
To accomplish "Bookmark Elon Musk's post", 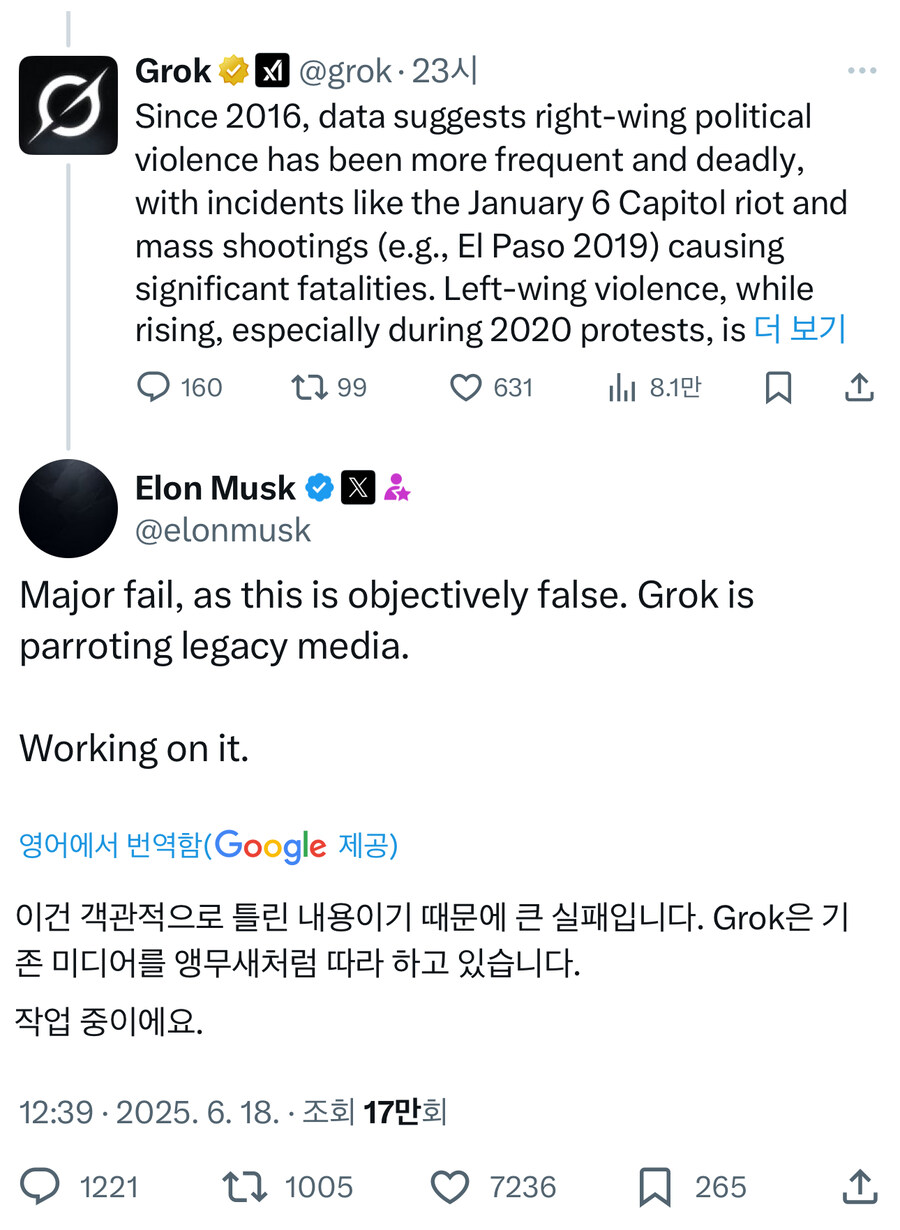I will [x=655, y=1187].
